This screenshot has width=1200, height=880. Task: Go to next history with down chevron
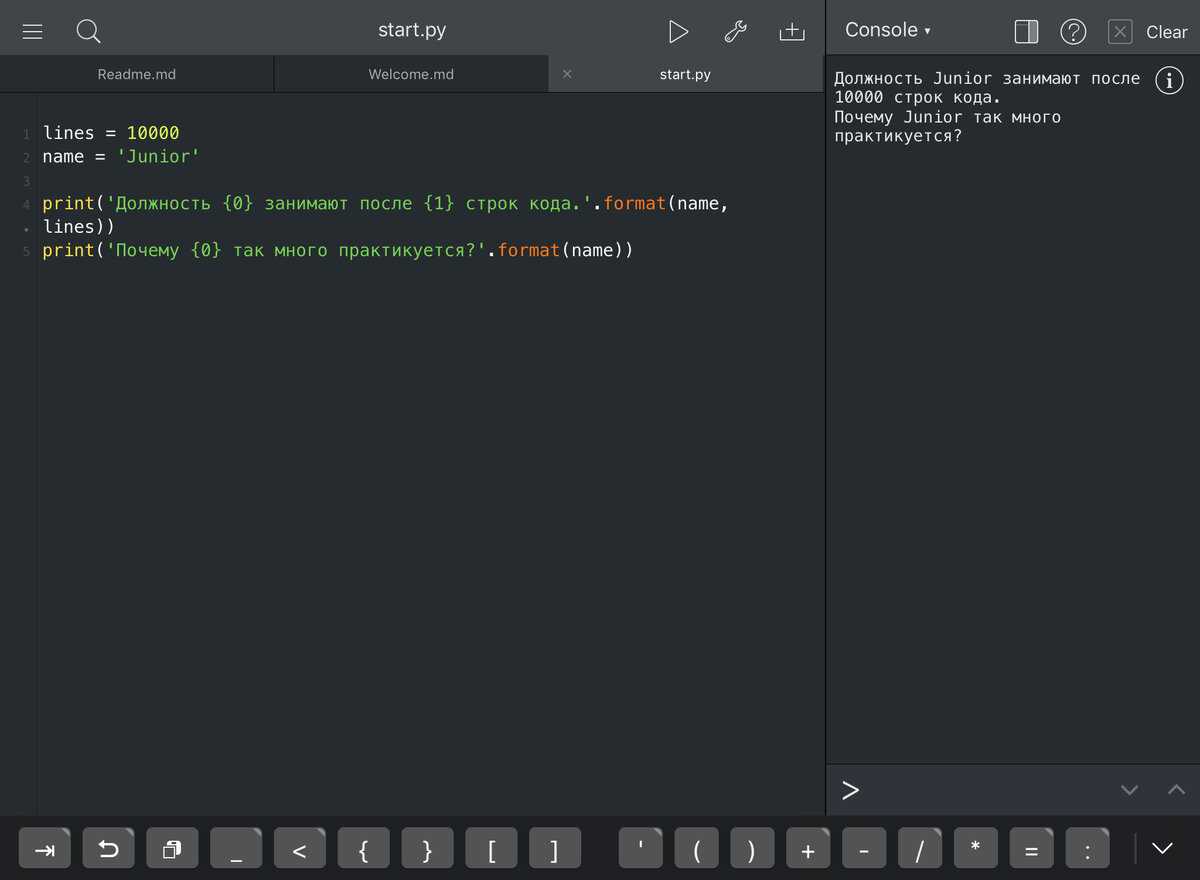click(1130, 790)
